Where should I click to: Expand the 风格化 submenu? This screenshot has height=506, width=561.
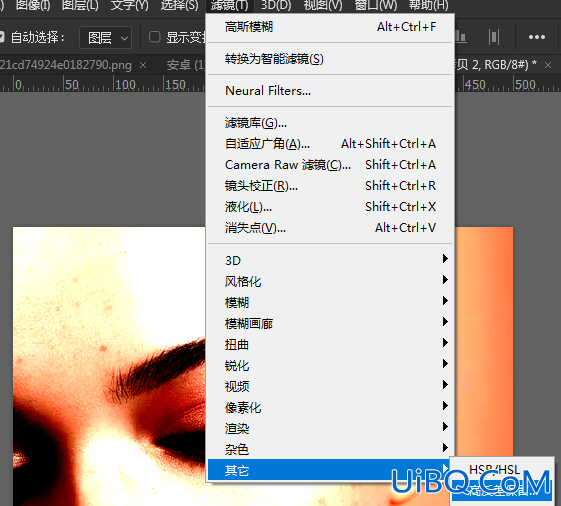[330, 281]
